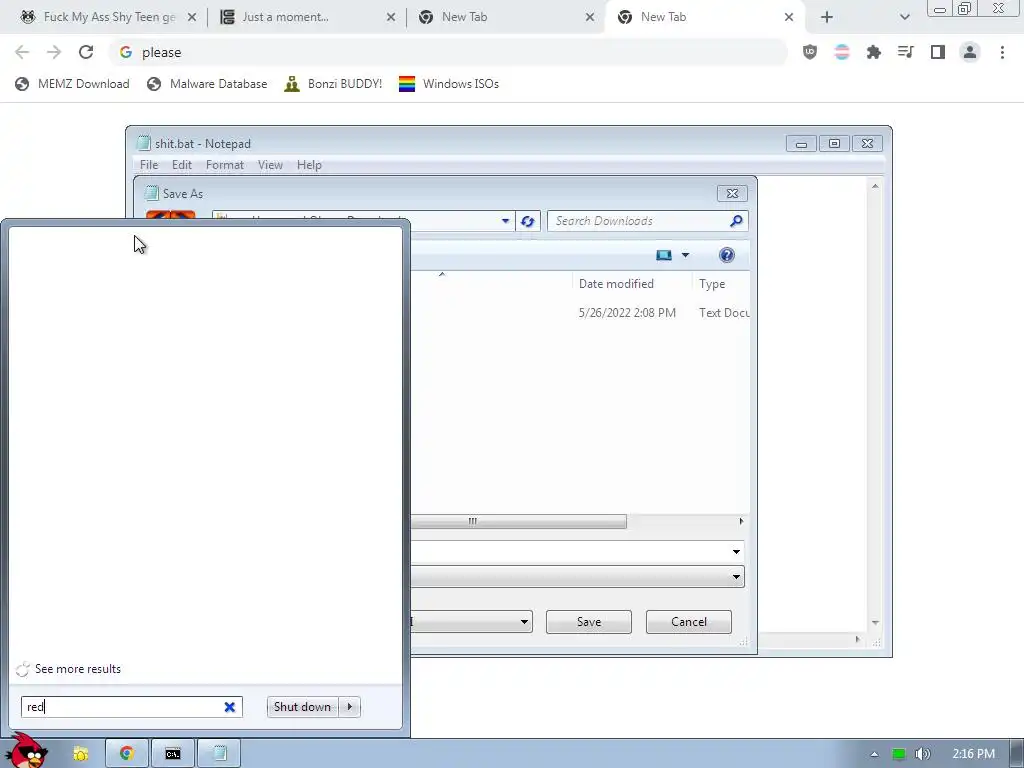Open Notepad Help menu
Screen dimensions: 1024x768
click(309, 165)
